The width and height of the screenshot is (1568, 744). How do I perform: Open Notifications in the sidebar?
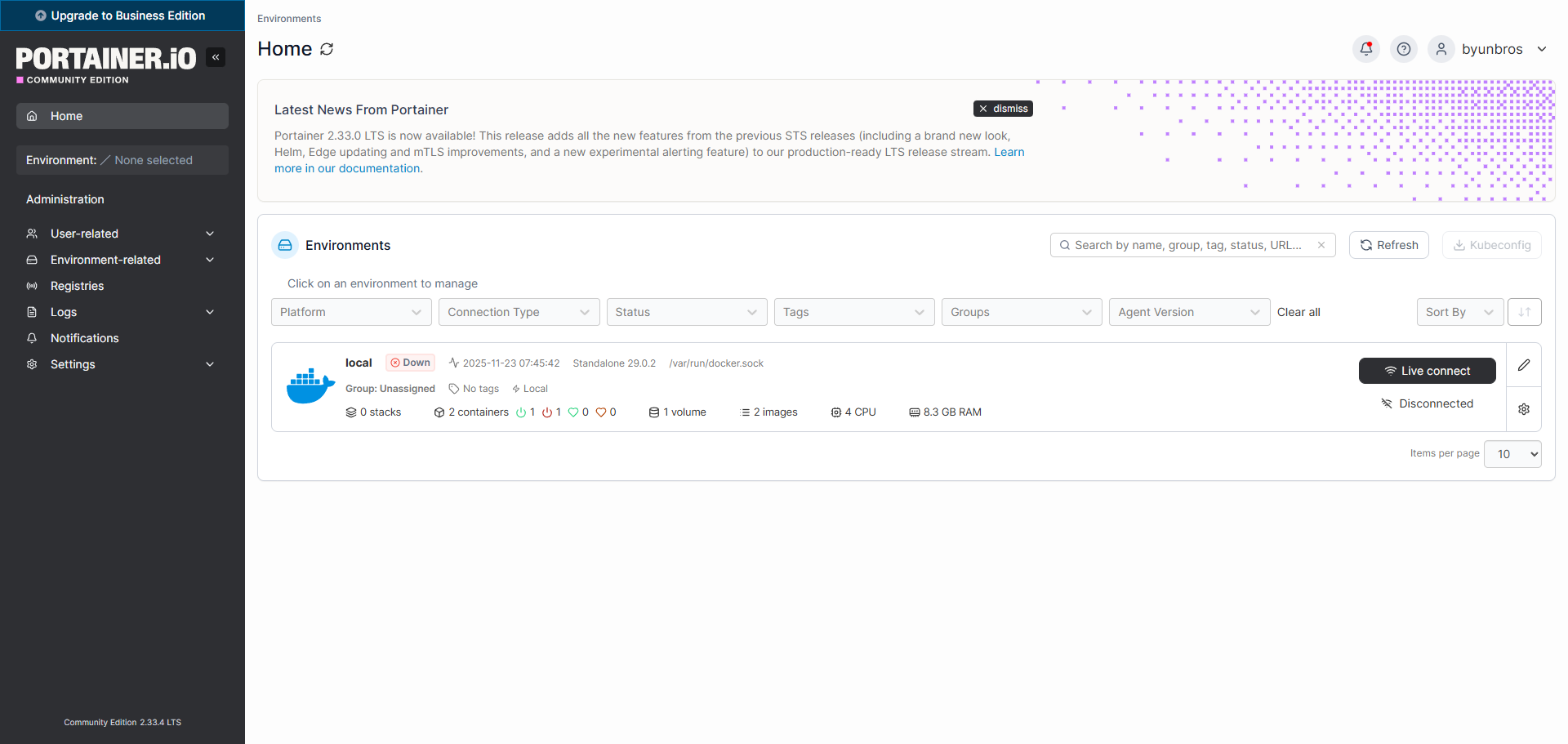(122, 338)
